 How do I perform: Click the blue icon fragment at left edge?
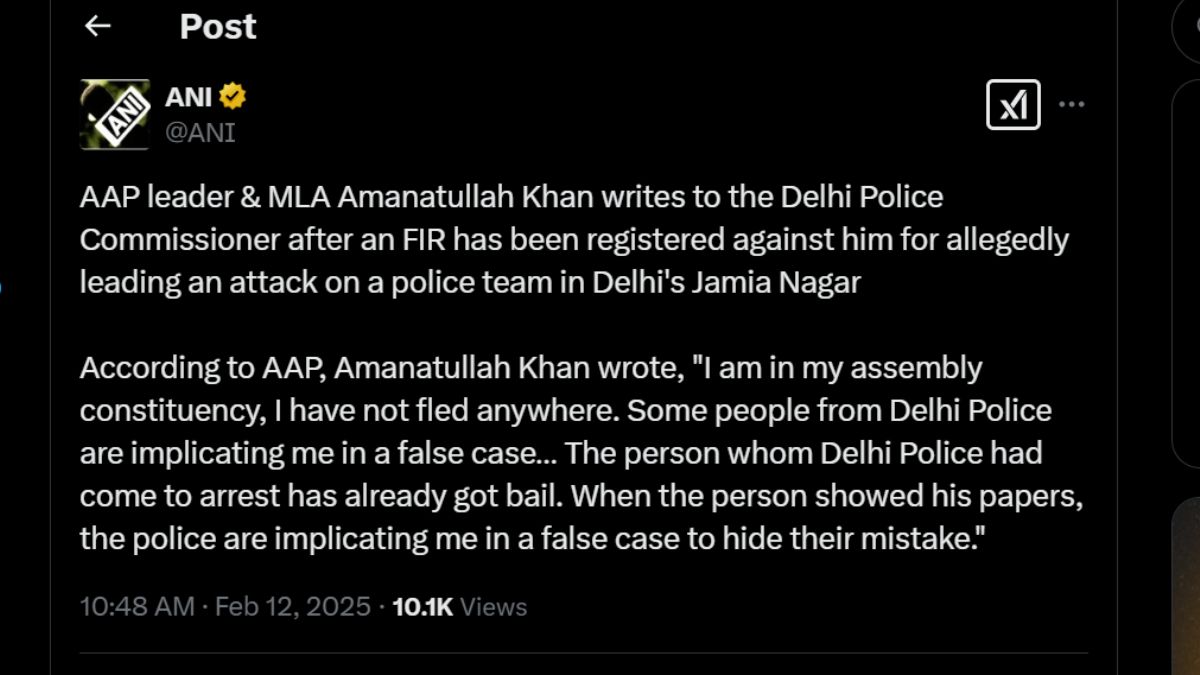(2, 289)
